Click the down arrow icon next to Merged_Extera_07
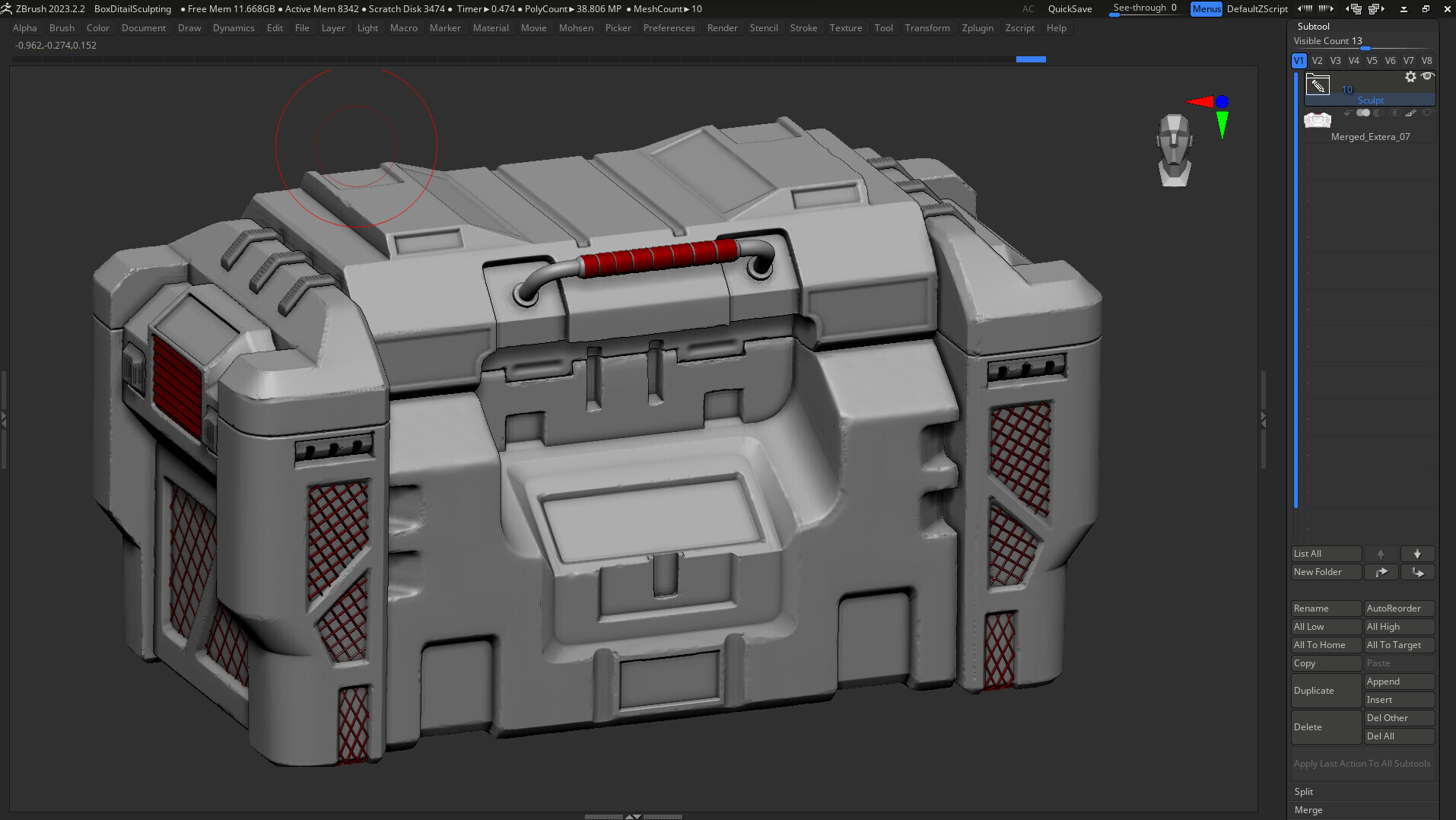Screen dimensions: 1456x820 (1347, 113)
